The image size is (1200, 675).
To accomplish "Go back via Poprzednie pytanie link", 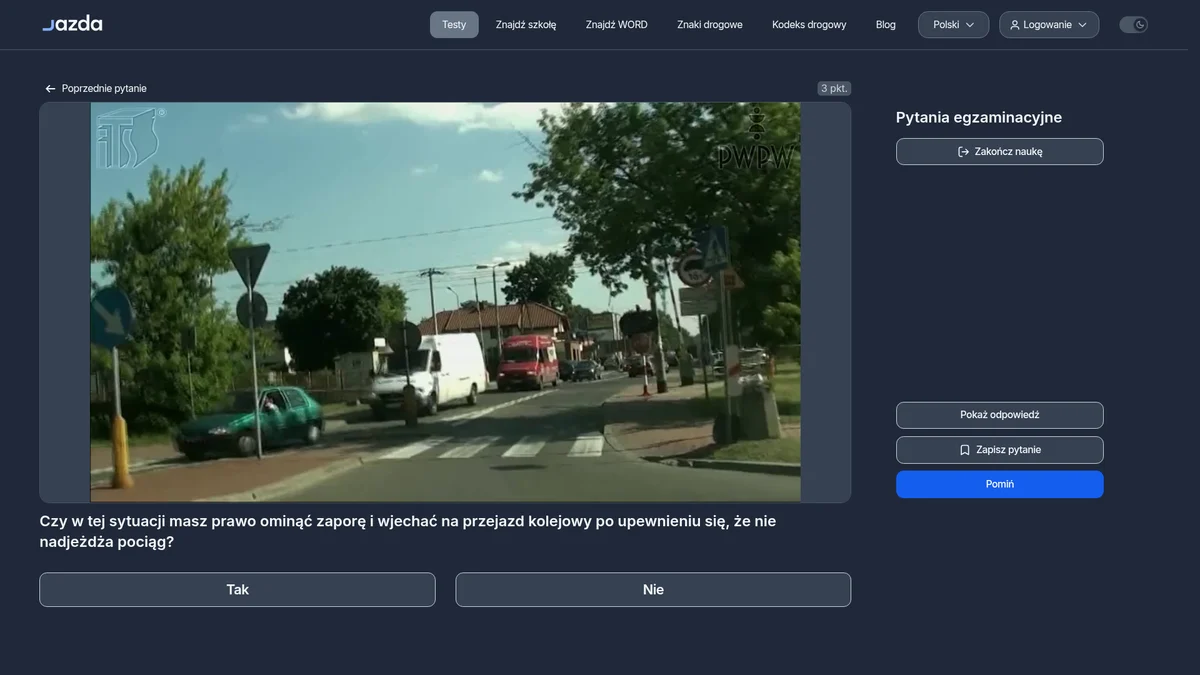I will 96,89.
